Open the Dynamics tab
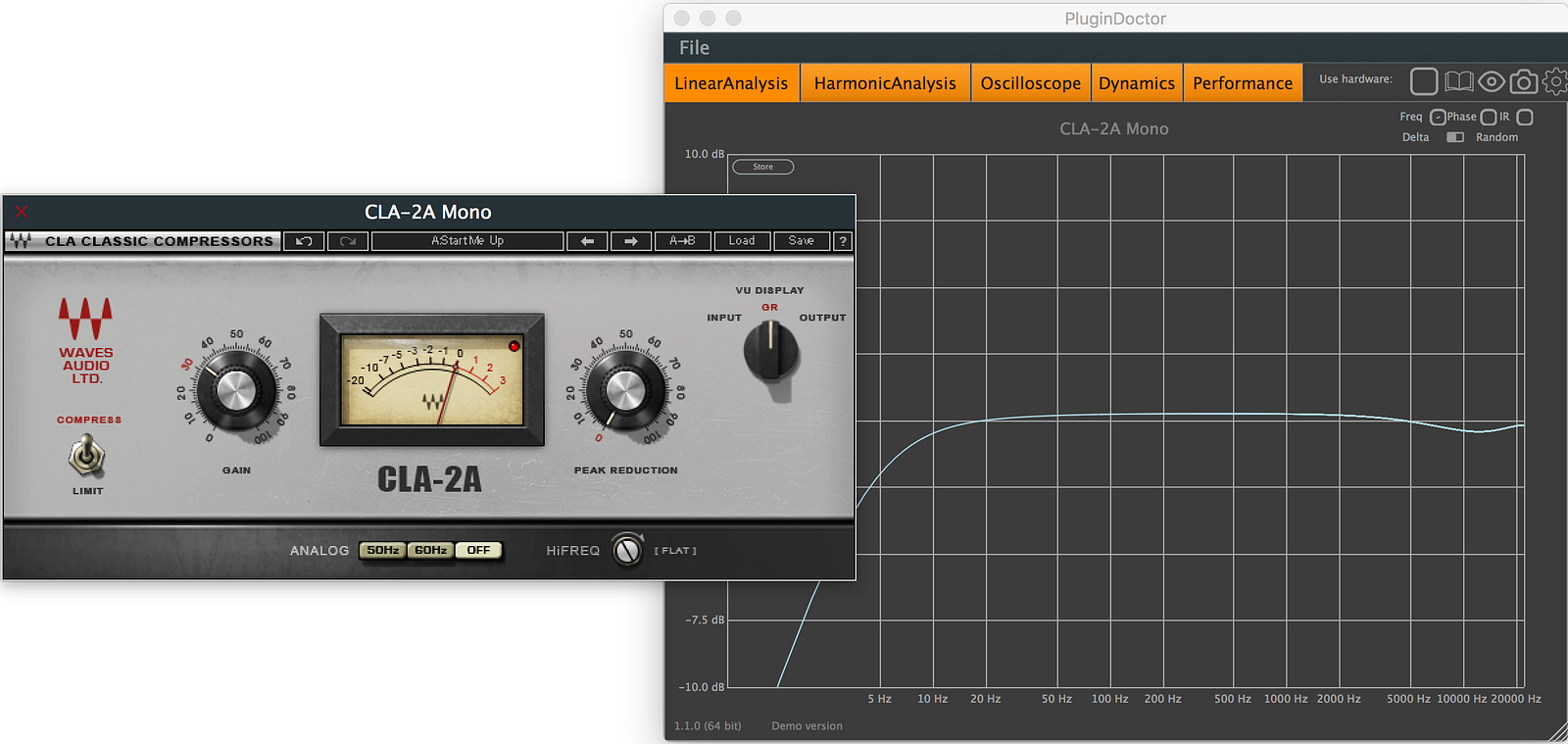The image size is (1568, 744). tap(1137, 83)
